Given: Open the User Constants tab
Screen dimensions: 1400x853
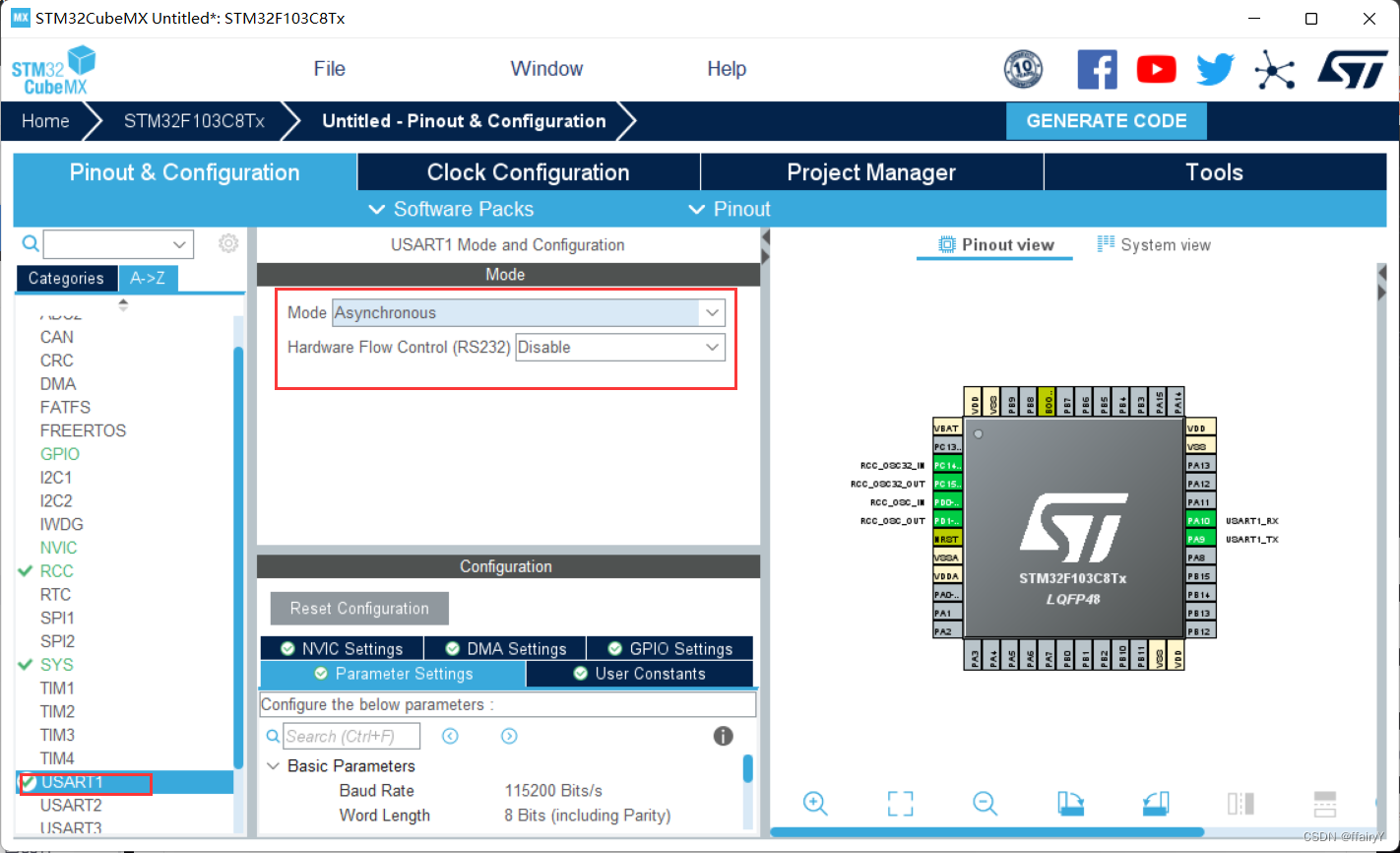Looking at the screenshot, I should pos(640,674).
